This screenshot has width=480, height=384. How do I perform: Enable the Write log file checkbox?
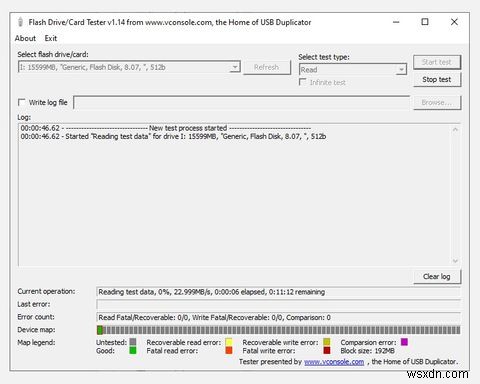(x=22, y=102)
